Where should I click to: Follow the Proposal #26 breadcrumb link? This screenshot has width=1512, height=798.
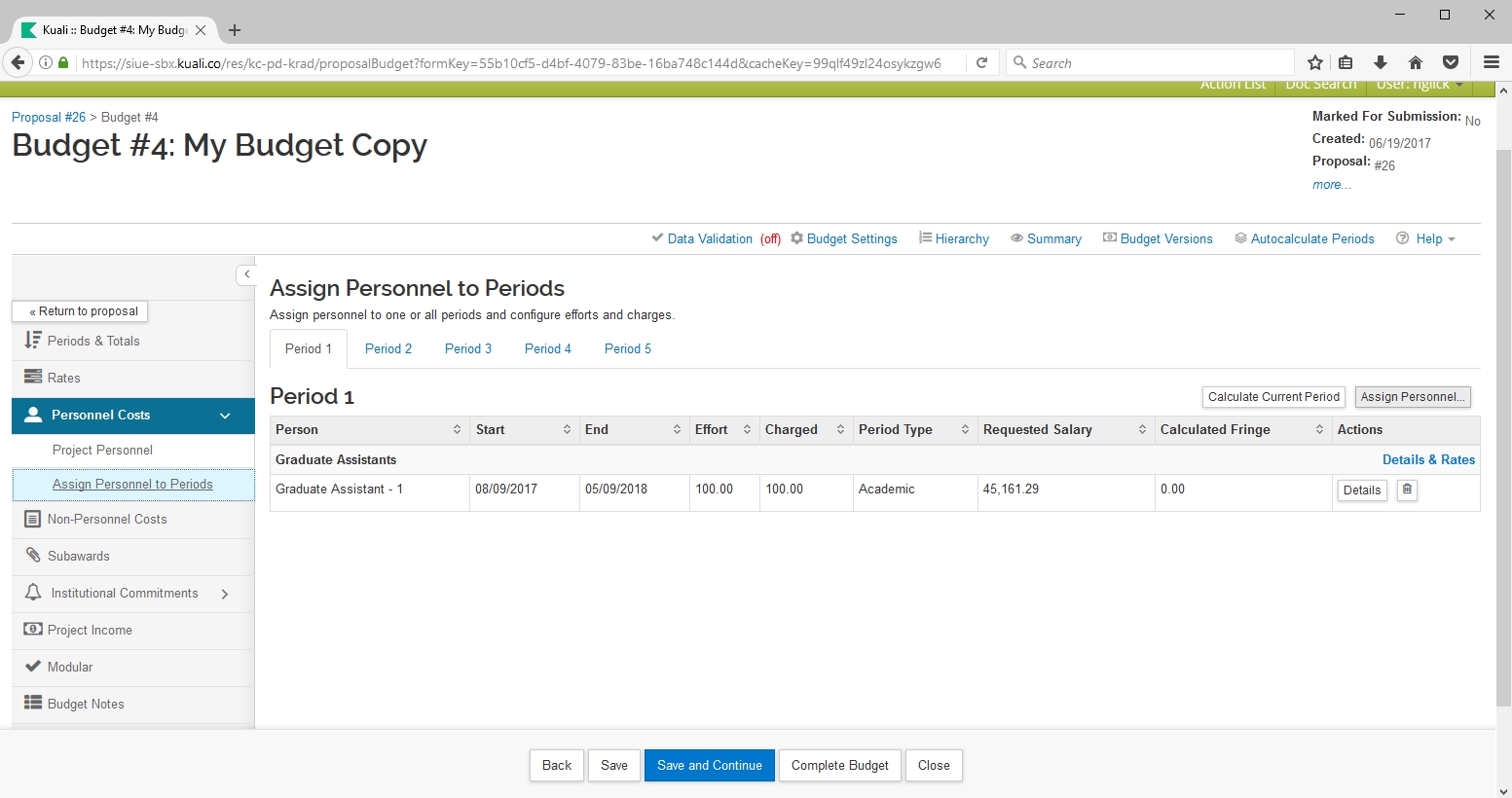[49, 117]
